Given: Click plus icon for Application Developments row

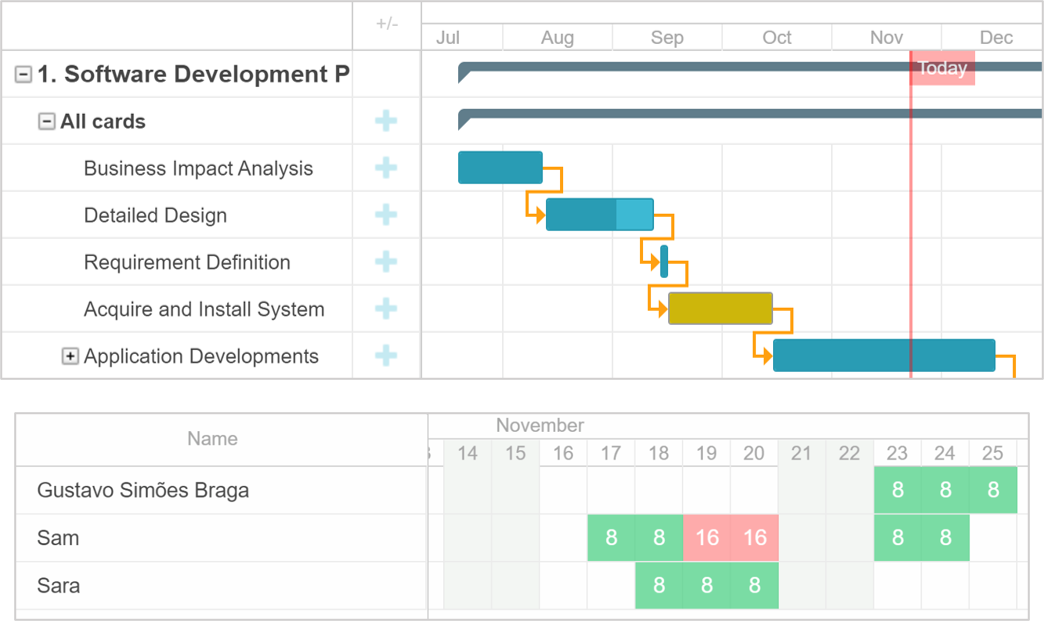Looking at the screenshot, I should click(x=386, y=356).
